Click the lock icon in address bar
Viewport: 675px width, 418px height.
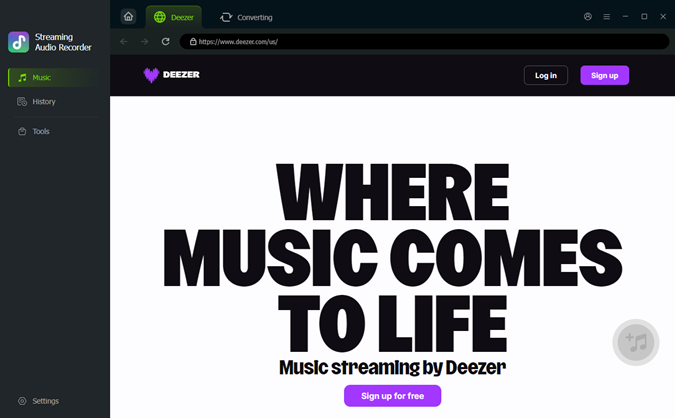click(x=193, y=42)
